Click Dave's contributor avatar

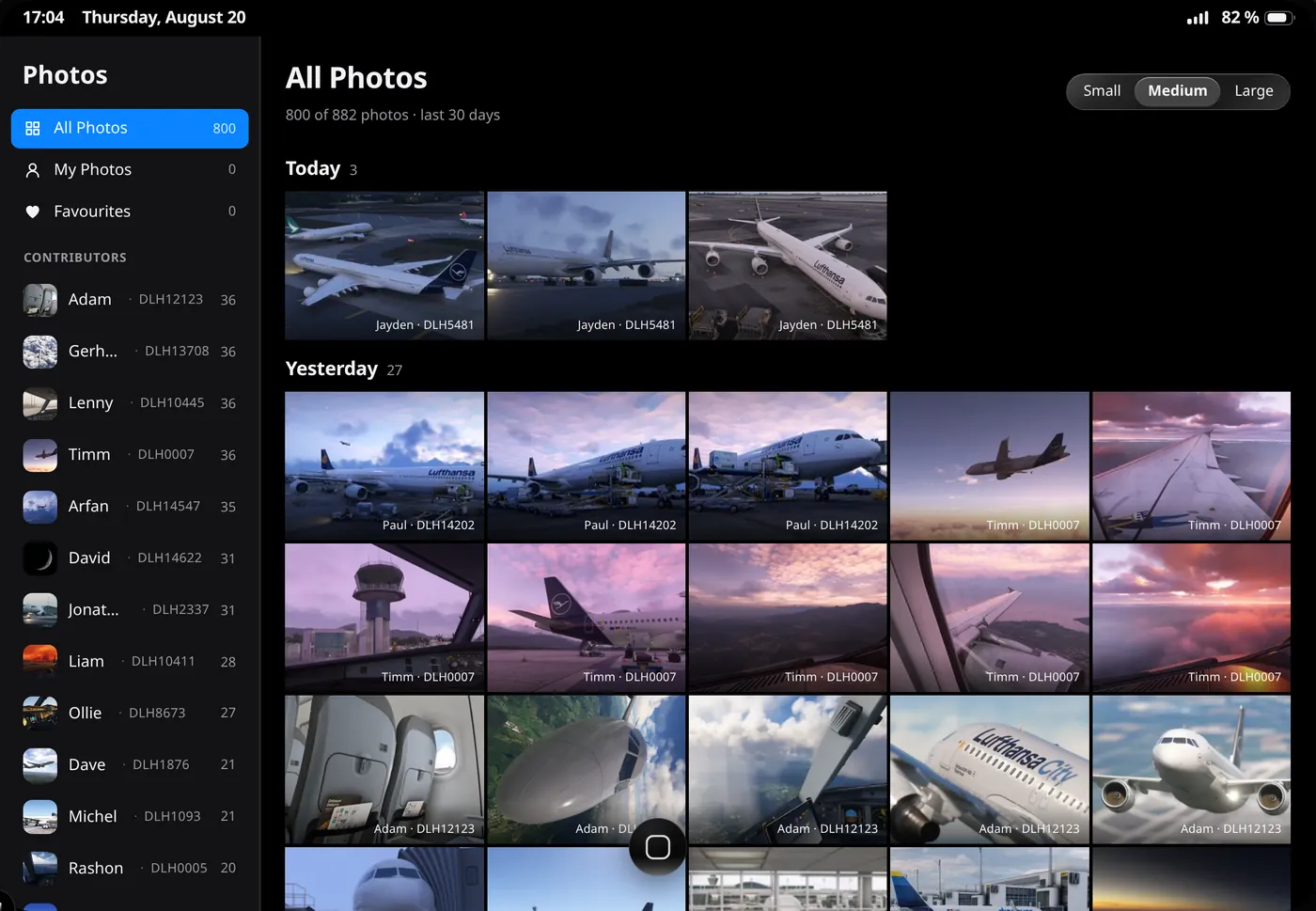[x=40, y=765]
